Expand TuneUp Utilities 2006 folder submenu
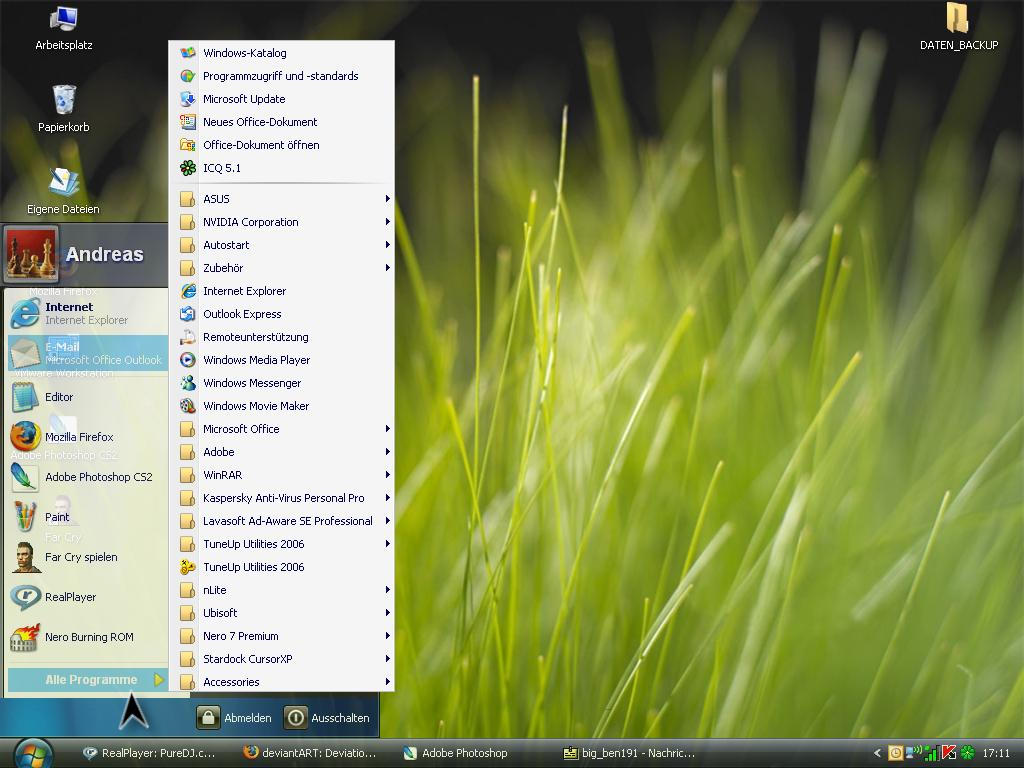This screenshot has height=768, width=1024. coord(281,543)
